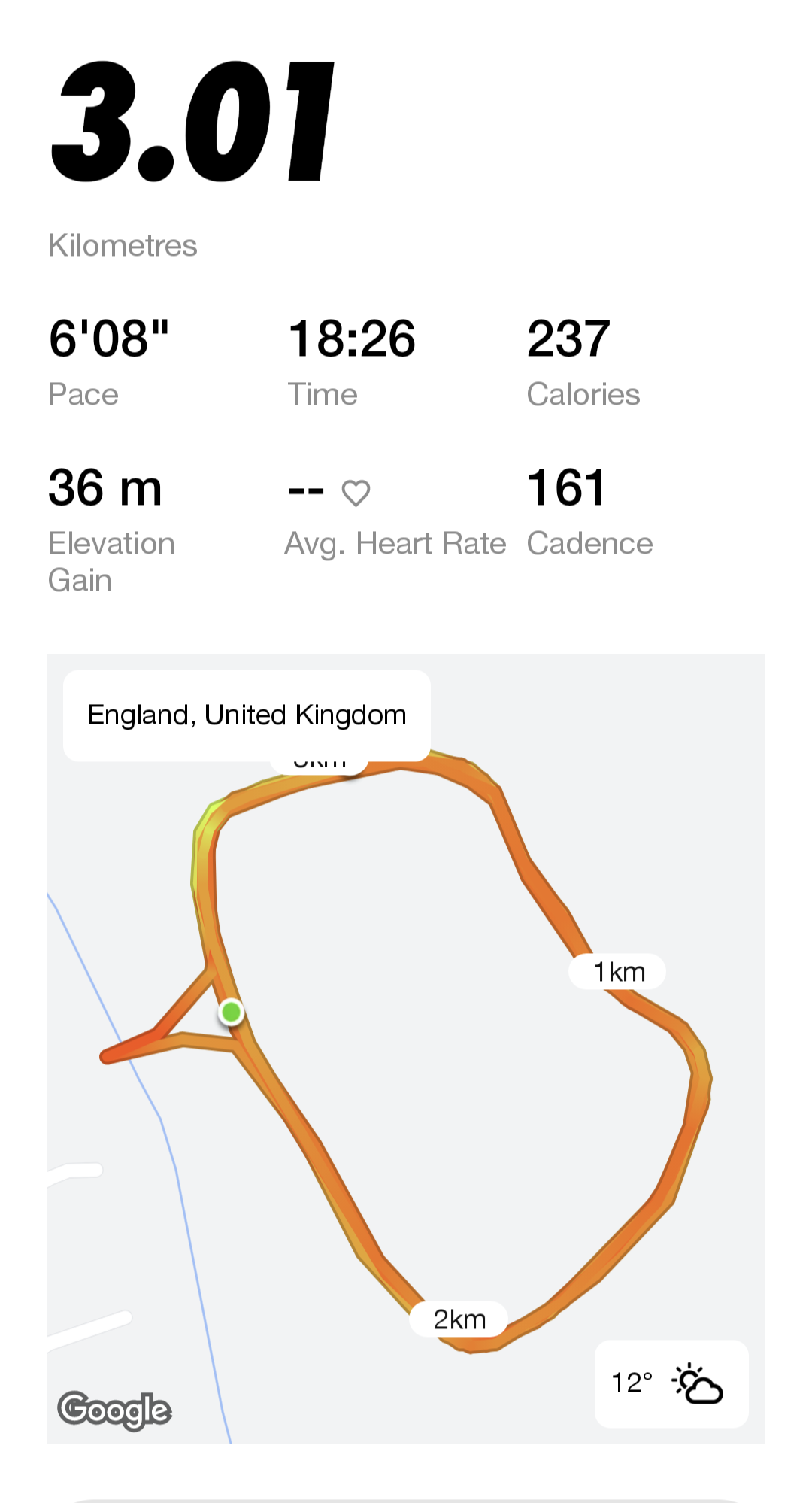
Task: Select the 2km route marker
Action: [459, 1319]
